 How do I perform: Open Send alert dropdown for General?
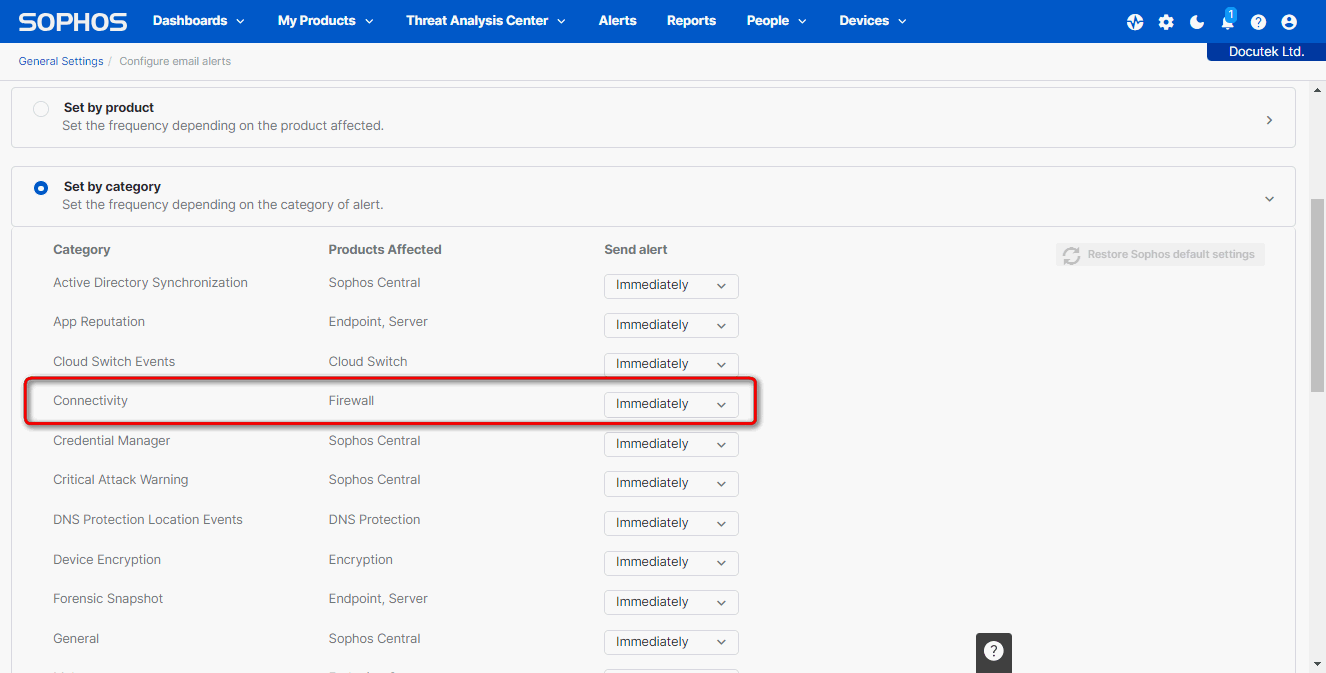[671, 642]
